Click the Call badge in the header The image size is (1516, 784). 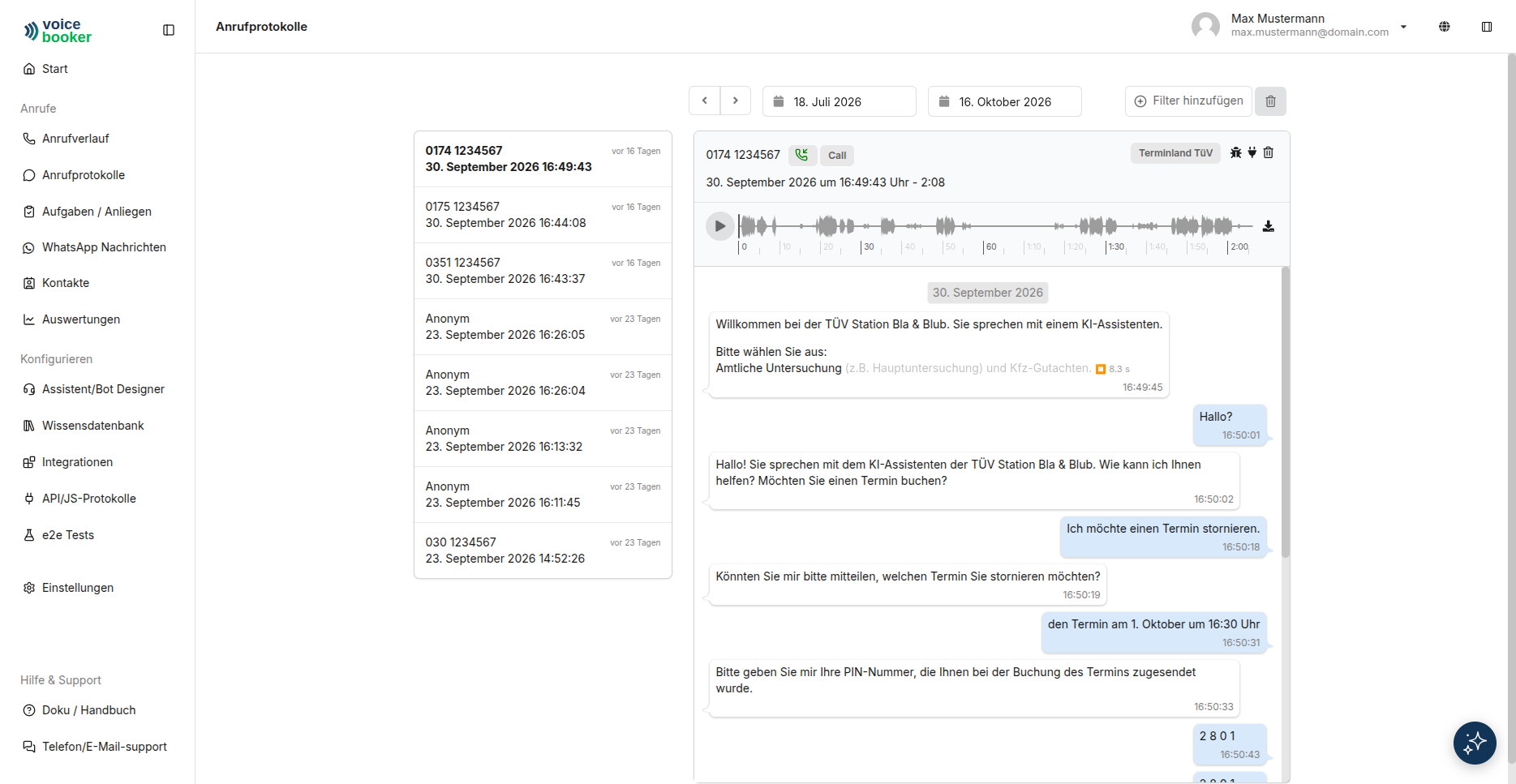(837, 156)
